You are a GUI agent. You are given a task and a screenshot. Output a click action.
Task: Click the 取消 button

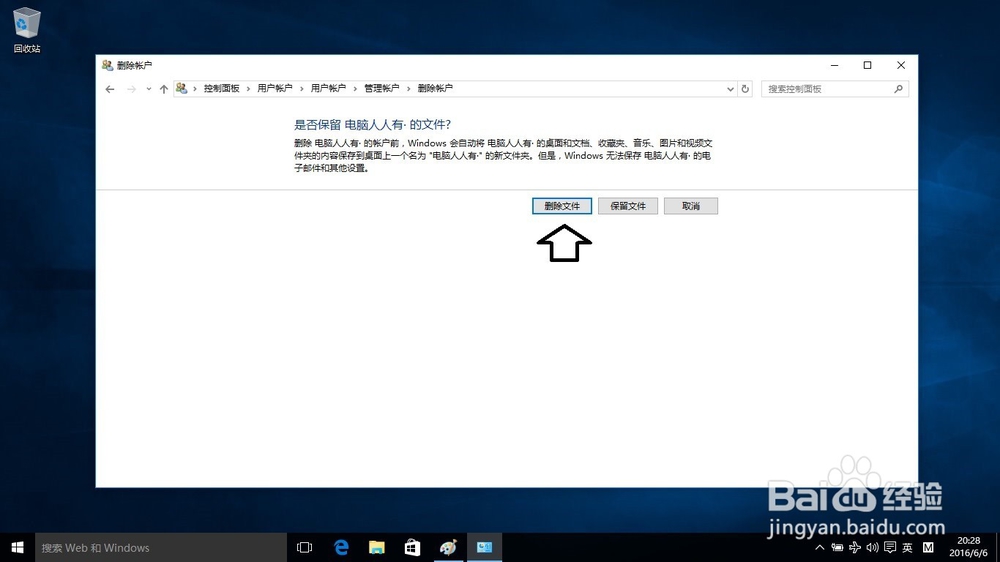(x=691, y=206)
